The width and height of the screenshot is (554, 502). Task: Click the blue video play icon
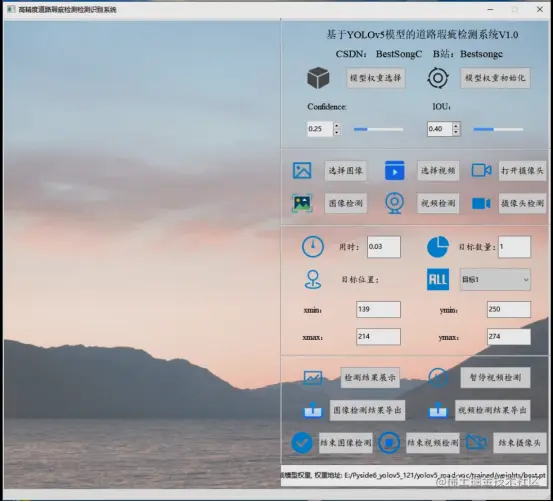[x=394, y=170]
